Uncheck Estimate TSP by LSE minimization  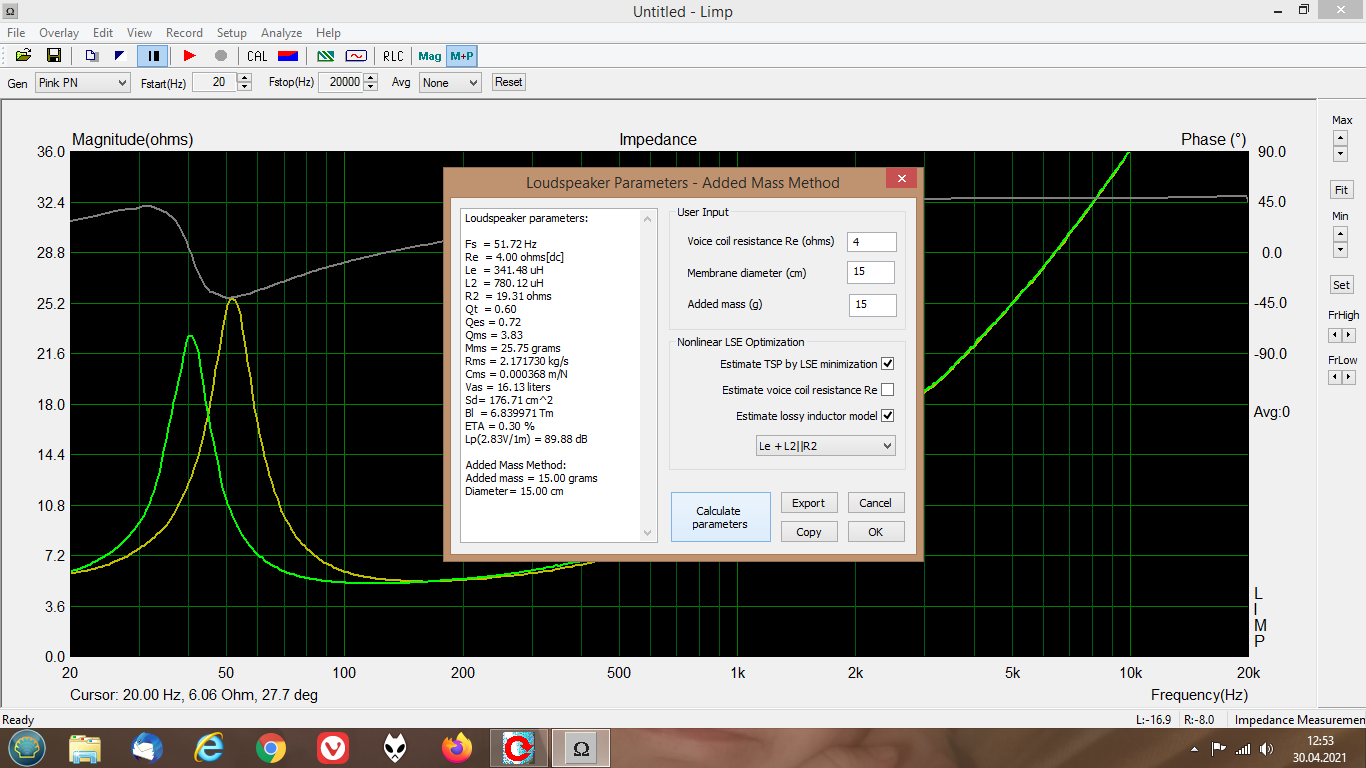pos(887,364)
